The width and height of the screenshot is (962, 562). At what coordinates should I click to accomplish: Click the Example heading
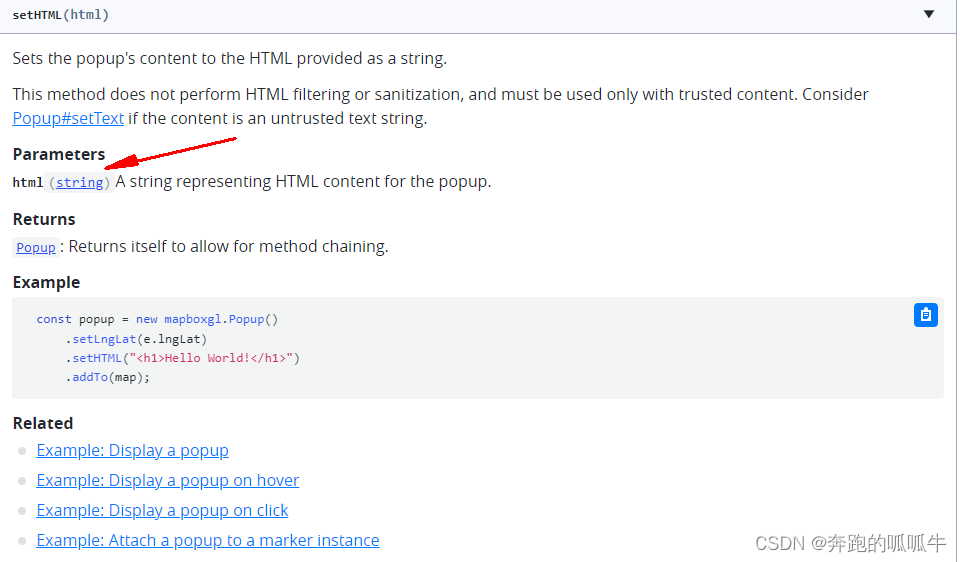coord(46,282)
